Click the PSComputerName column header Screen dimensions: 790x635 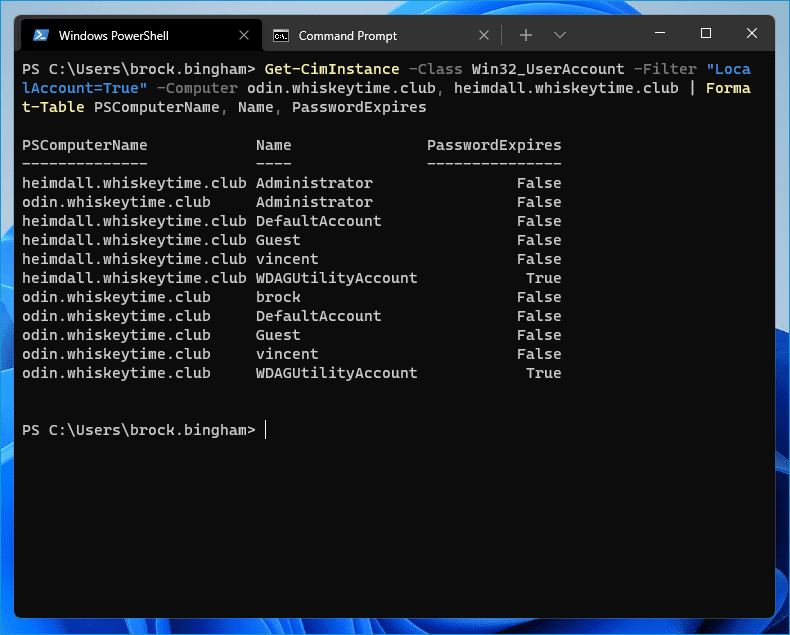(x=85, y=145)
